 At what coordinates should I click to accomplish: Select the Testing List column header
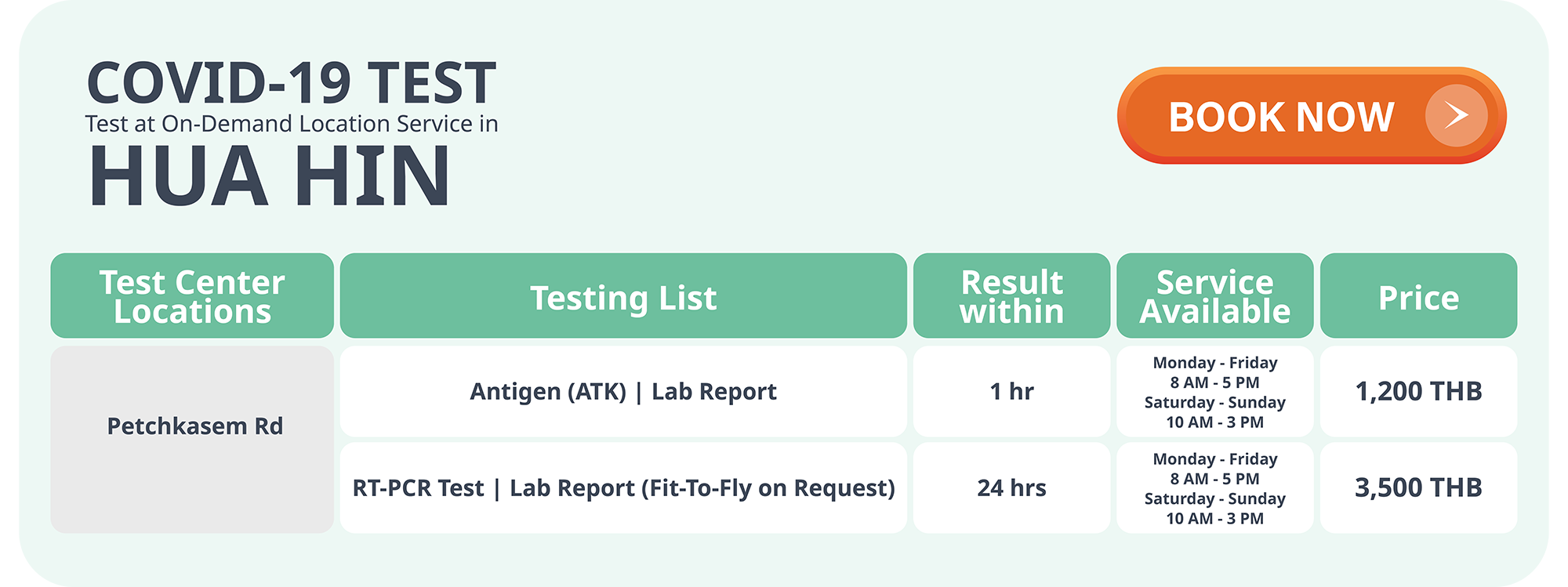623,298
